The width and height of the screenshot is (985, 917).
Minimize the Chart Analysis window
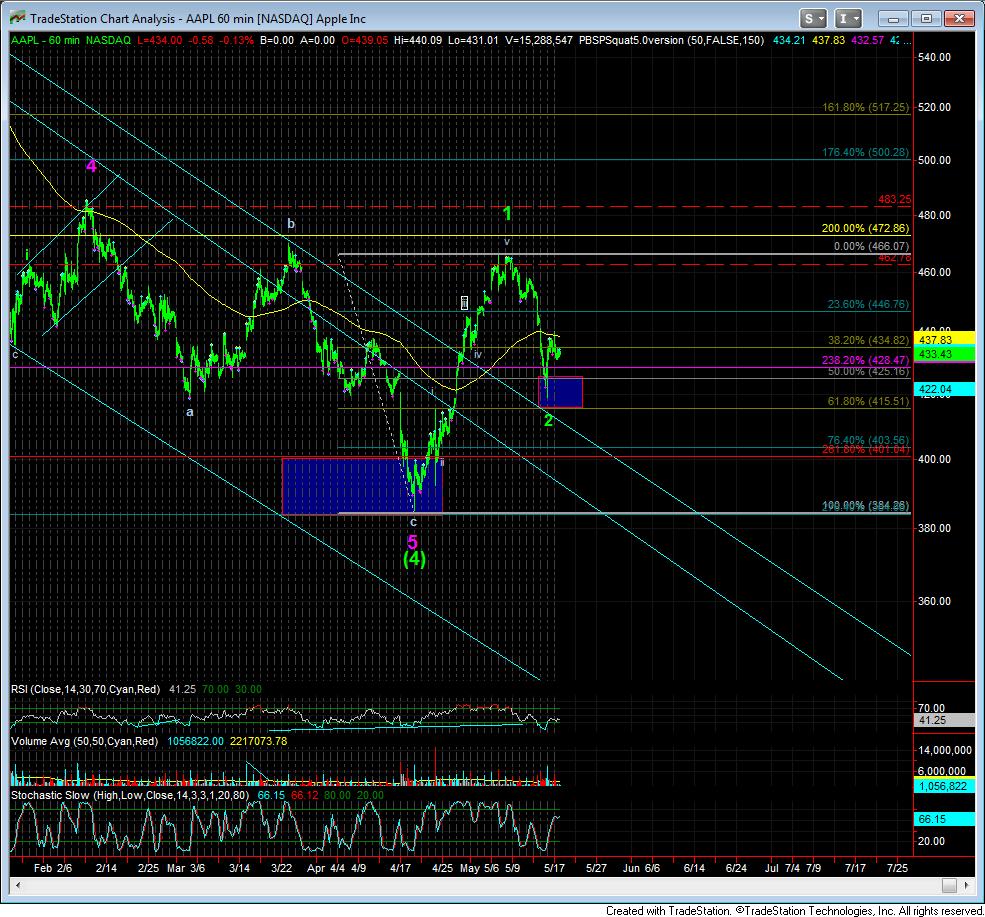point(893,19)
